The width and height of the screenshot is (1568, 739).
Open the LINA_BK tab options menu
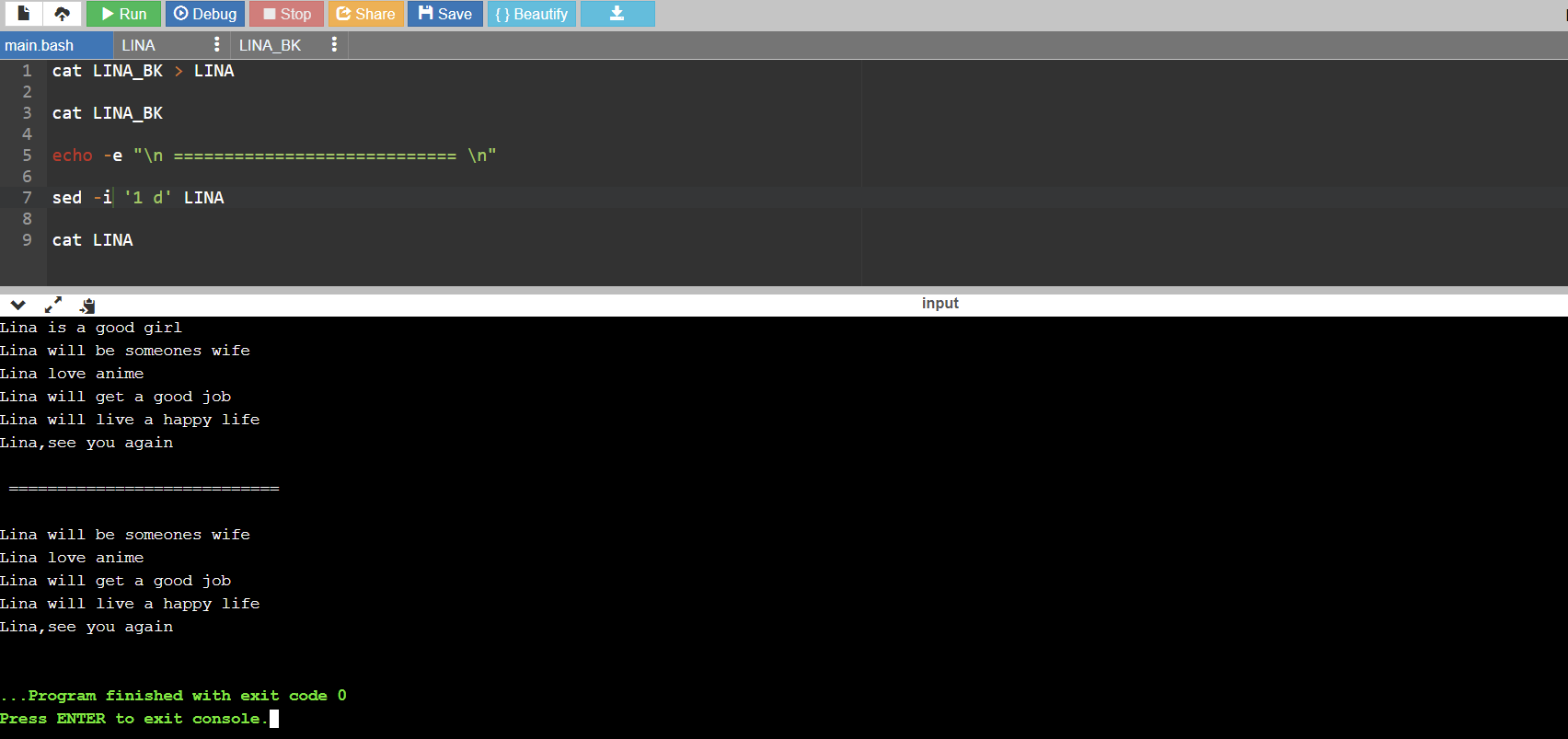click(334, 44)
